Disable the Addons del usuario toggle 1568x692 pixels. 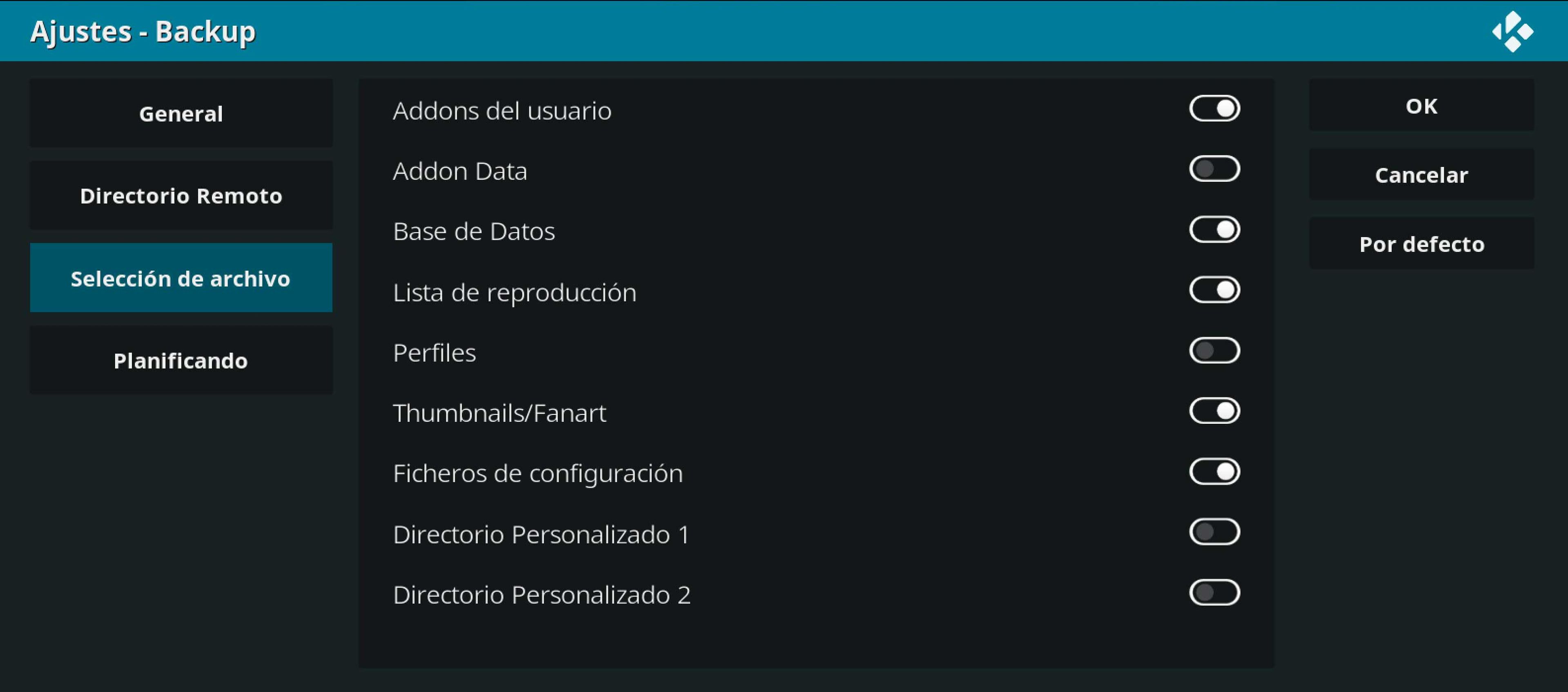click(x=1215, y=108)
